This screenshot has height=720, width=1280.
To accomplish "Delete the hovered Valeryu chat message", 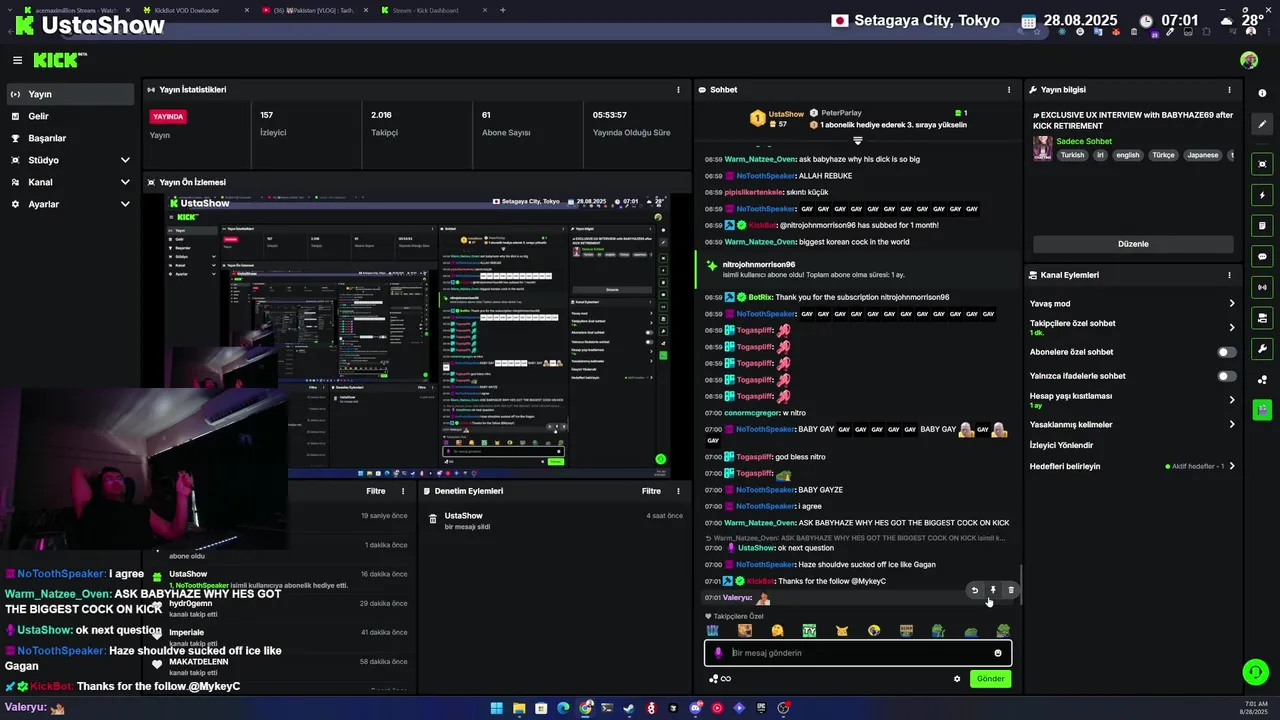I will click(x=1011, y=590).
